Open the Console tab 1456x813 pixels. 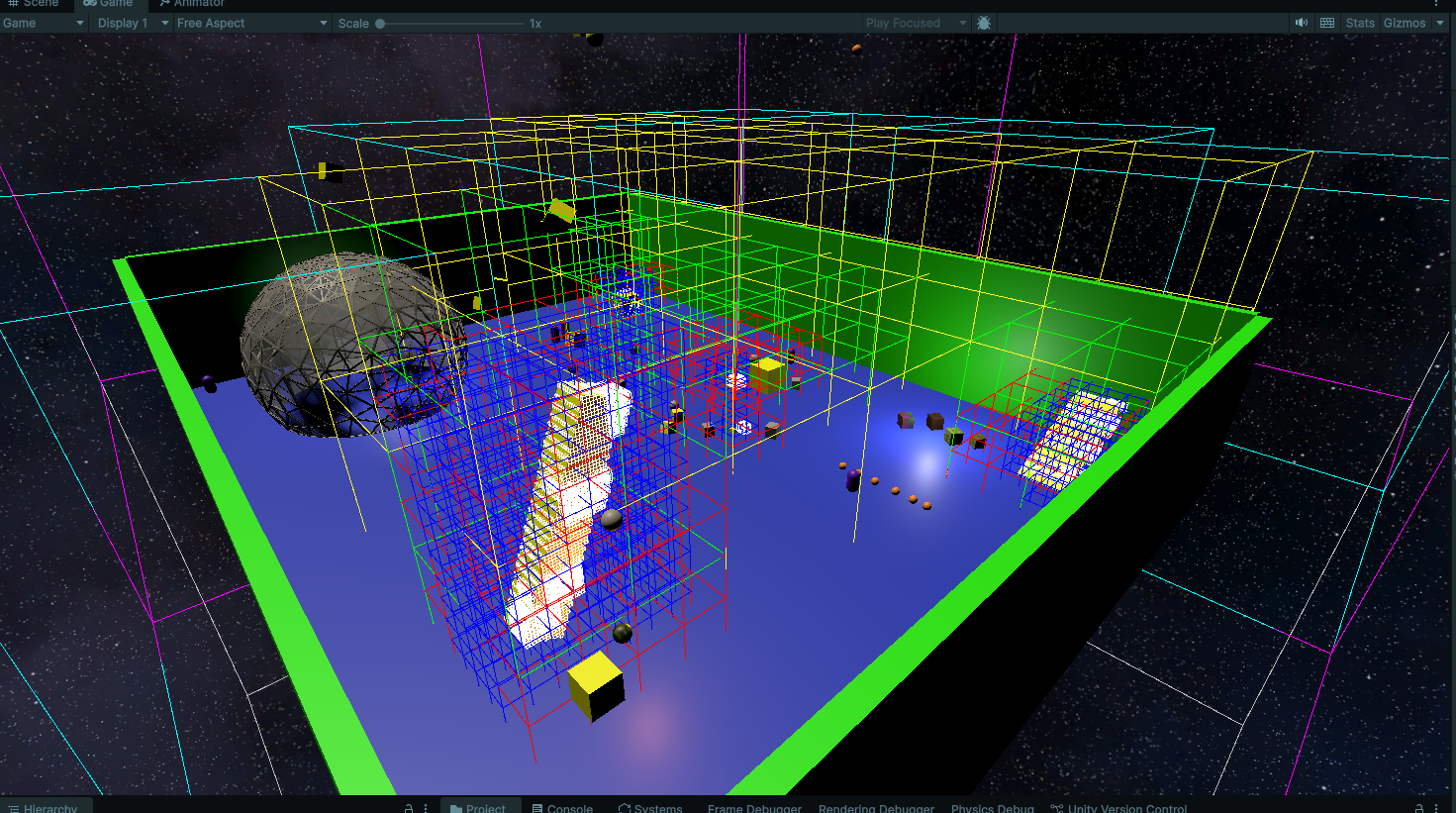tap(562, 808)
